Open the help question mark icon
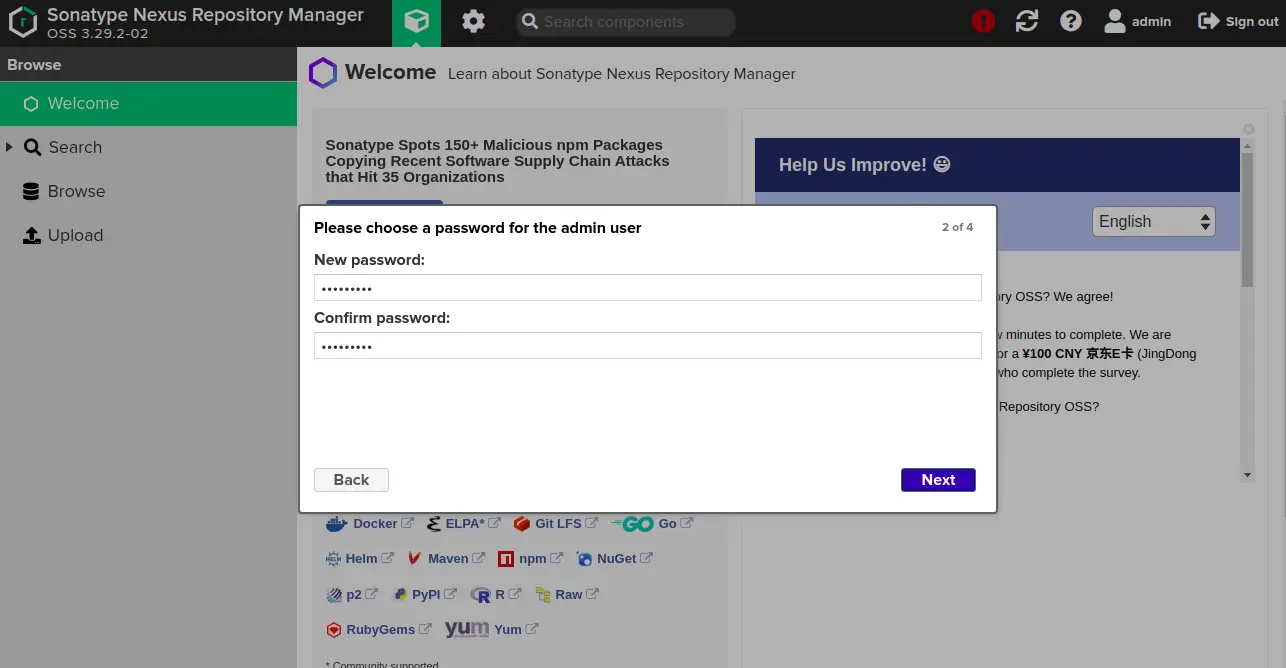 (x=1071, y=22)
